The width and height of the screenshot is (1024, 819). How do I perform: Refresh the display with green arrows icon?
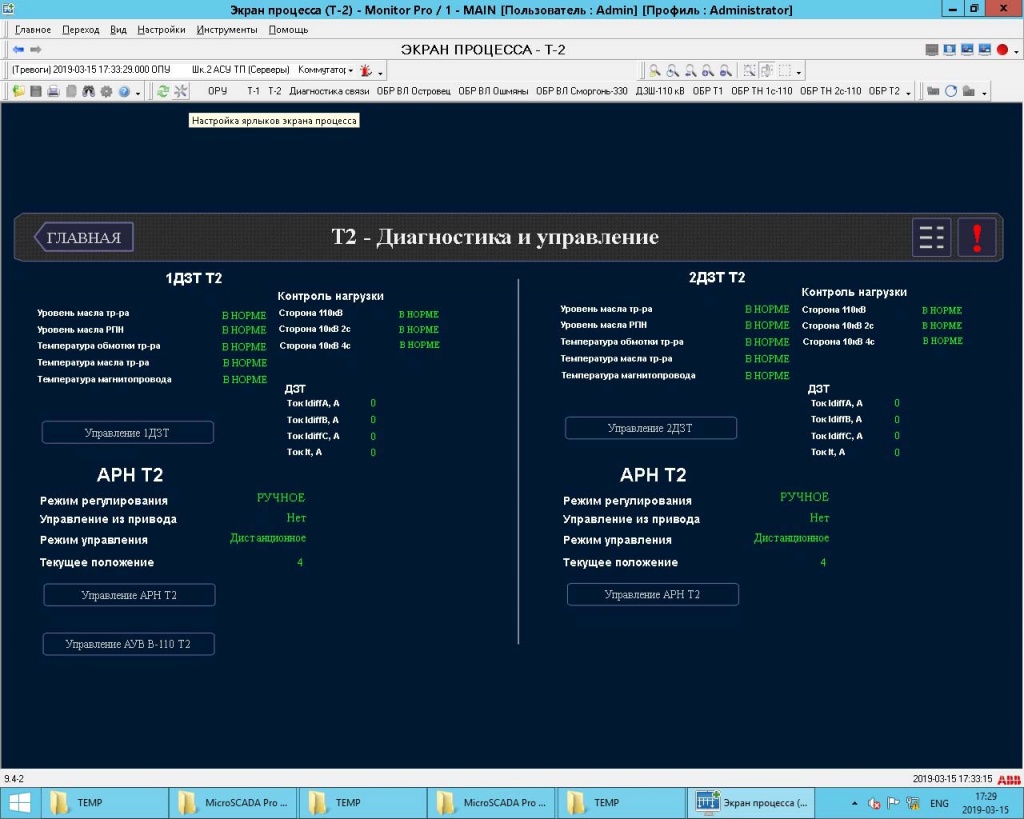[x=164, y=90]
